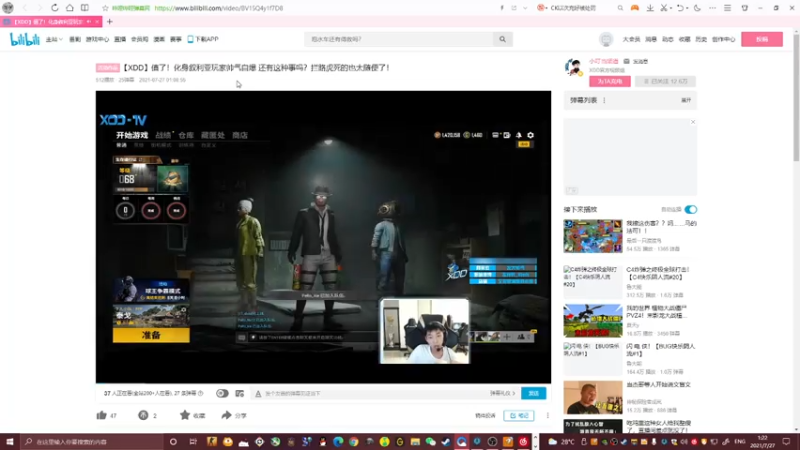800x450 pixels.
Task: Open the notes 笔记 button
Action: pyautogui.click(x=519, y=415)
